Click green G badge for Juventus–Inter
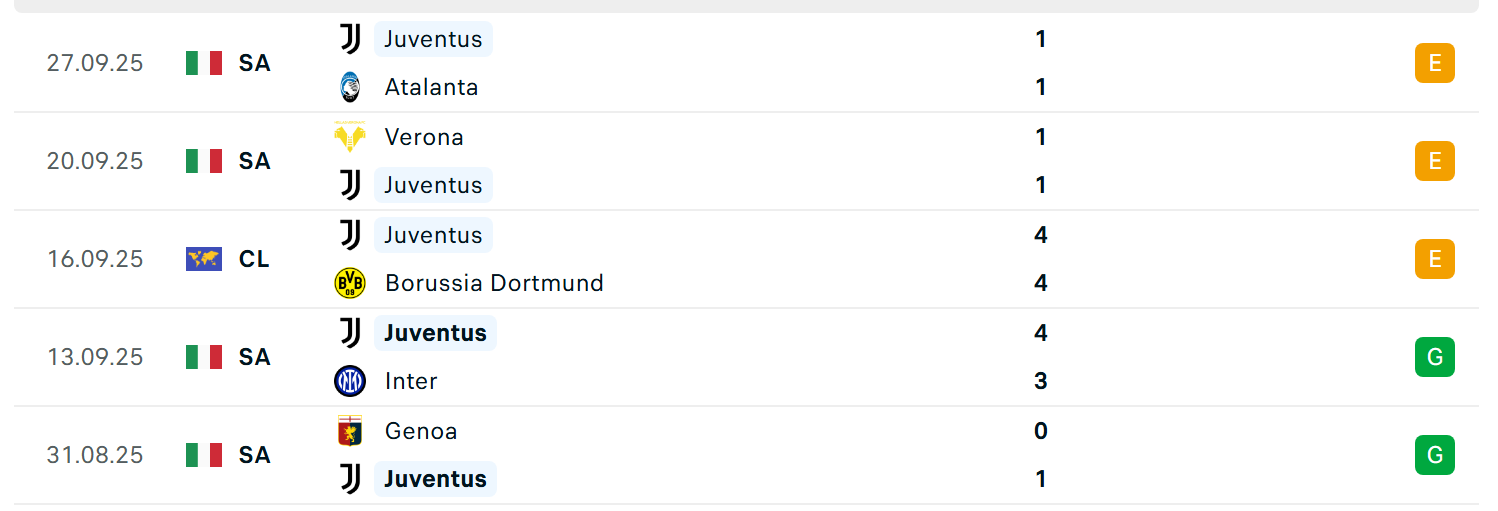 [1434, 357]
